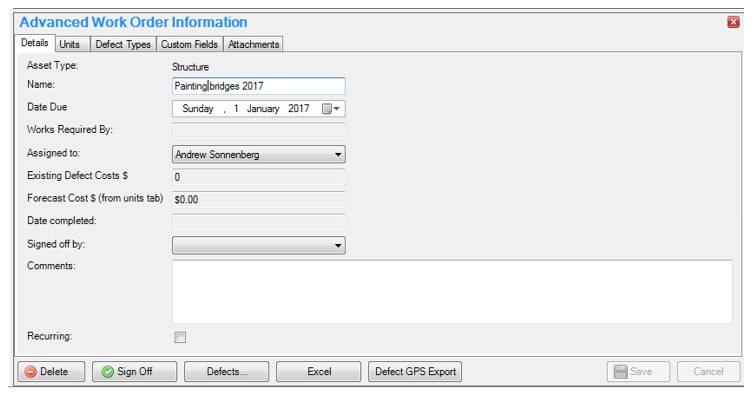Click the red Delete button
The height and width of the screenshot is (403, 755).
pyautogui.click(x=51, y=371)
